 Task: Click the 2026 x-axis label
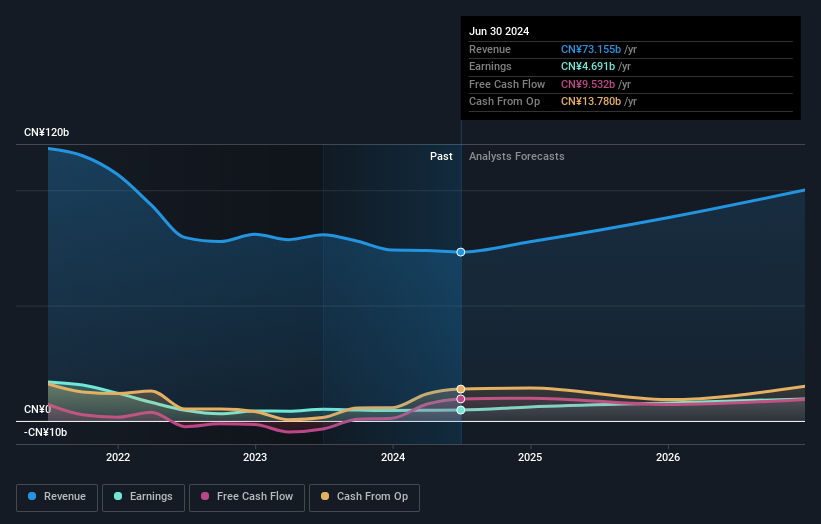pyautogui.click(x=668, y=457)
